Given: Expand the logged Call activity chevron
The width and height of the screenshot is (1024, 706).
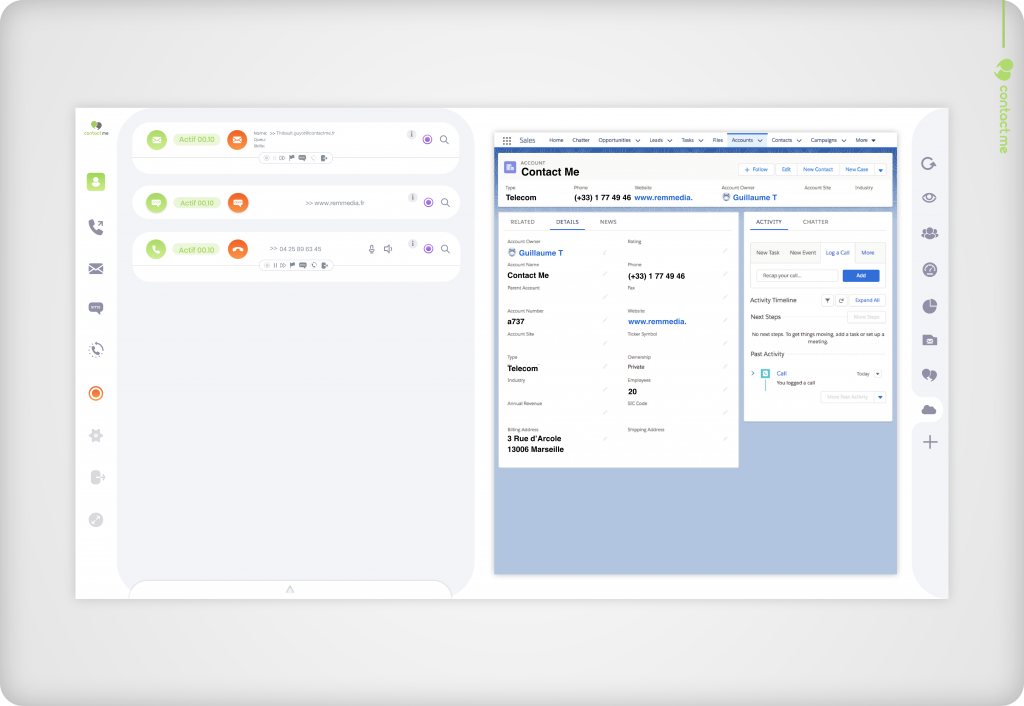Looking at the screenshot, I should 753,374.
